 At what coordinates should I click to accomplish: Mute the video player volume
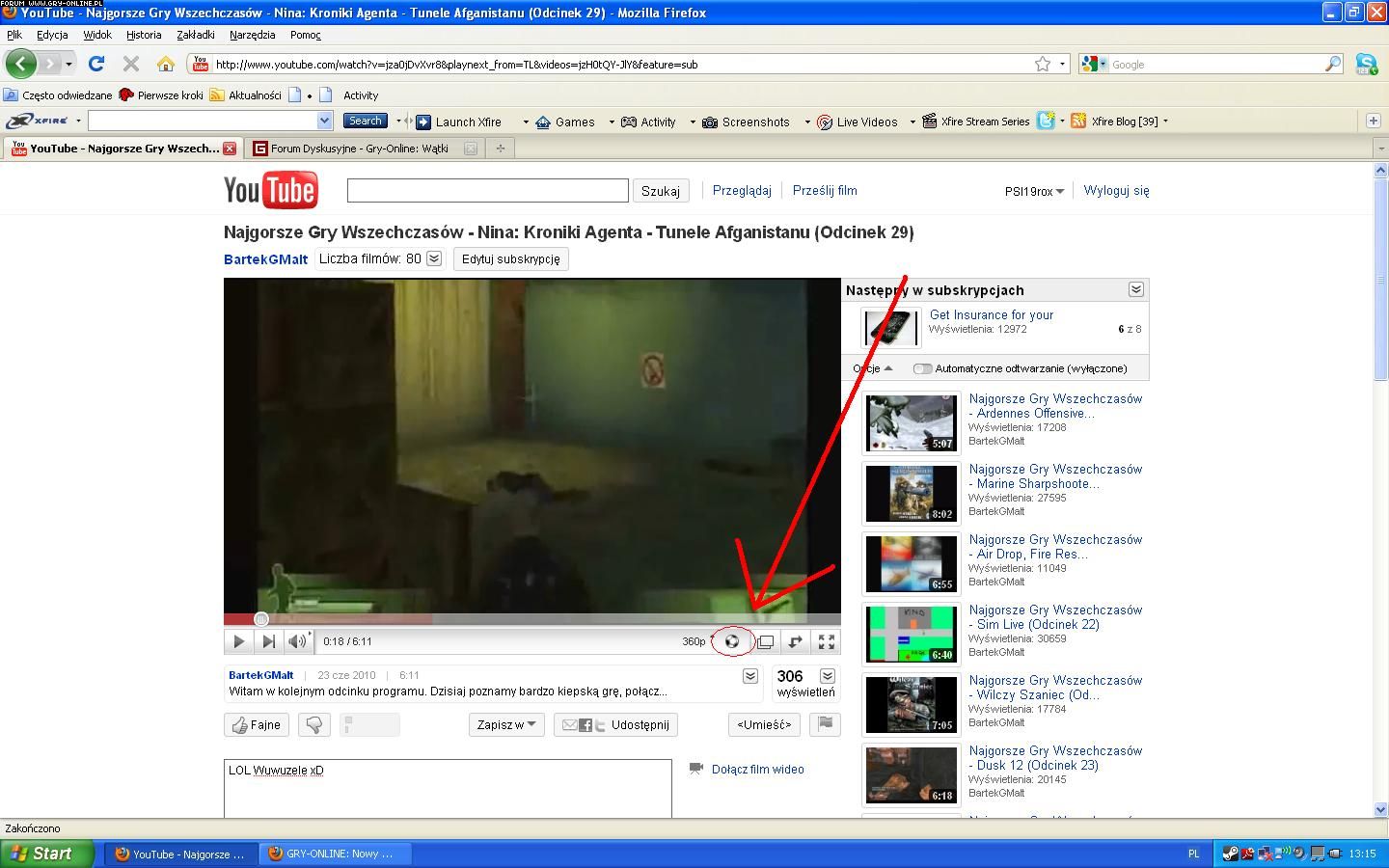(x=298, y=641)
